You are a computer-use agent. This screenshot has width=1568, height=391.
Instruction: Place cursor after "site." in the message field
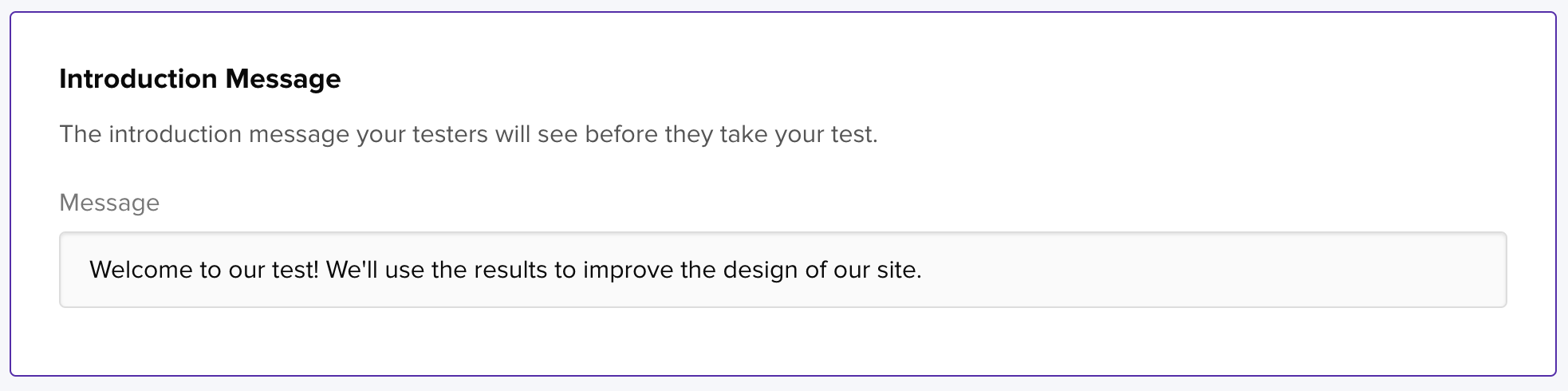click(x=923, y=270)
